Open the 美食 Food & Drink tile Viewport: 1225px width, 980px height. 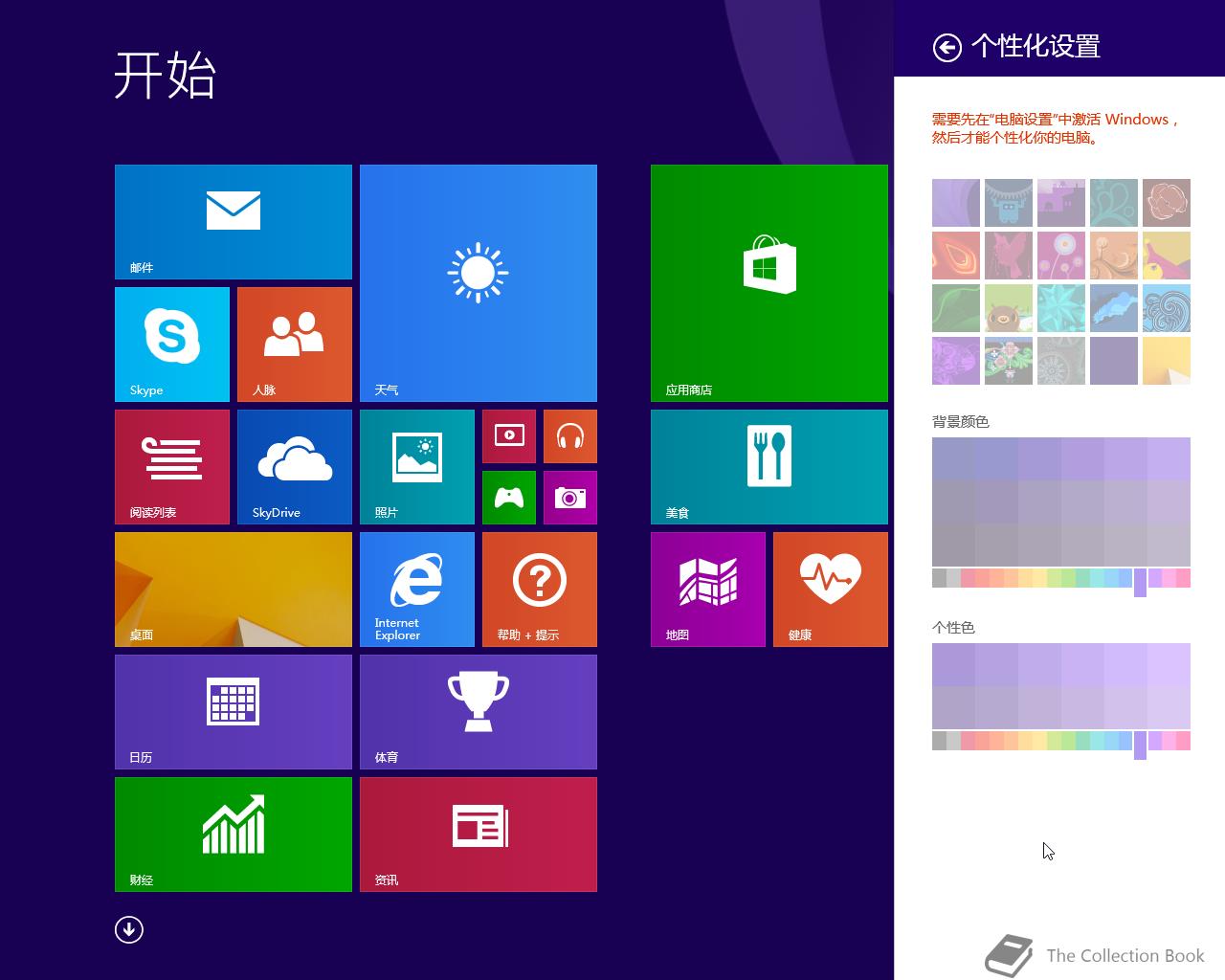point(769,467)
